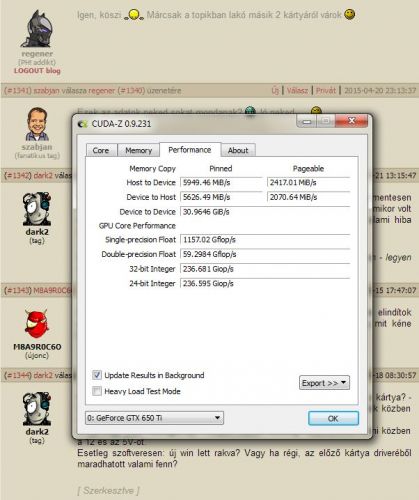Viewport: 419px width, 500px height.
Task: Click the smiley emoticon after 'várok'
Action: [350, 14]
